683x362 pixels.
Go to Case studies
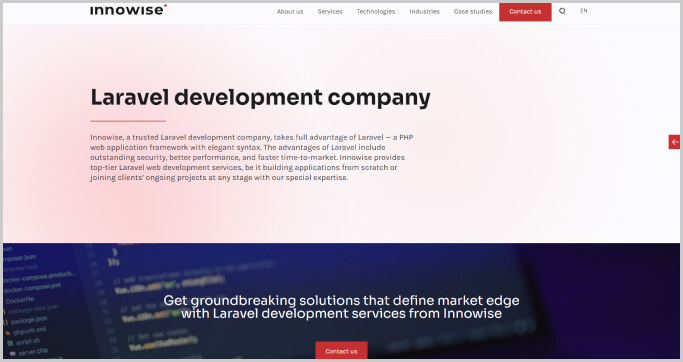(473, 12)
